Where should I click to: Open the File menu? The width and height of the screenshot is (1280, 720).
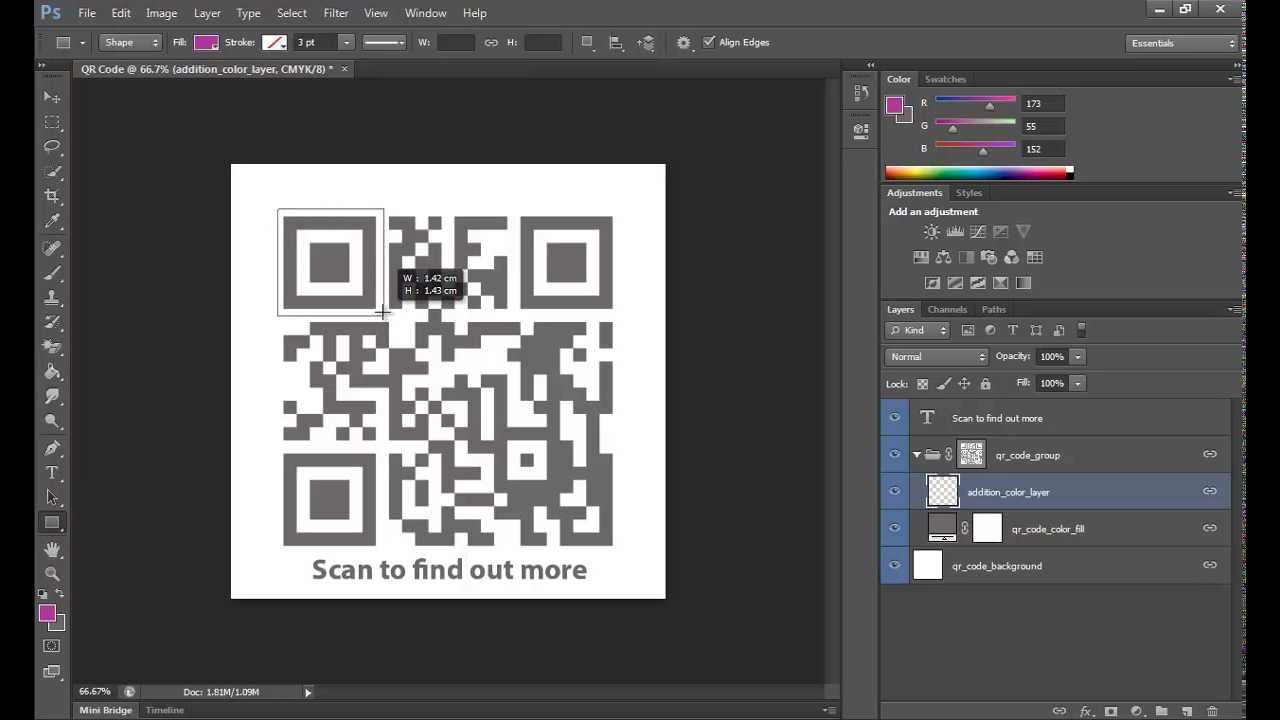tap(87, 13)
